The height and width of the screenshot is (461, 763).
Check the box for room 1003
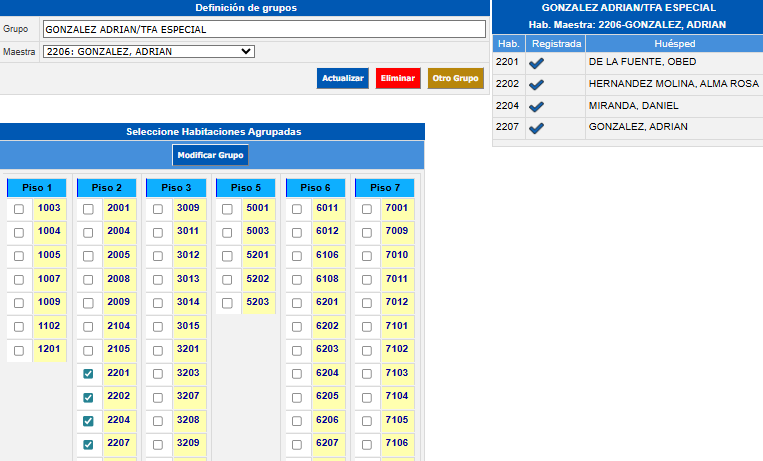19,209
